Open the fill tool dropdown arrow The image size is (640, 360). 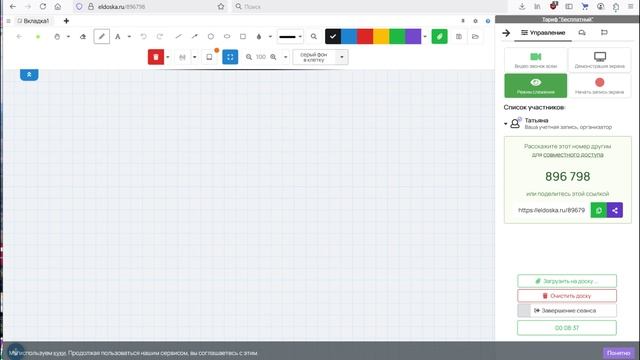pos(270,37)
